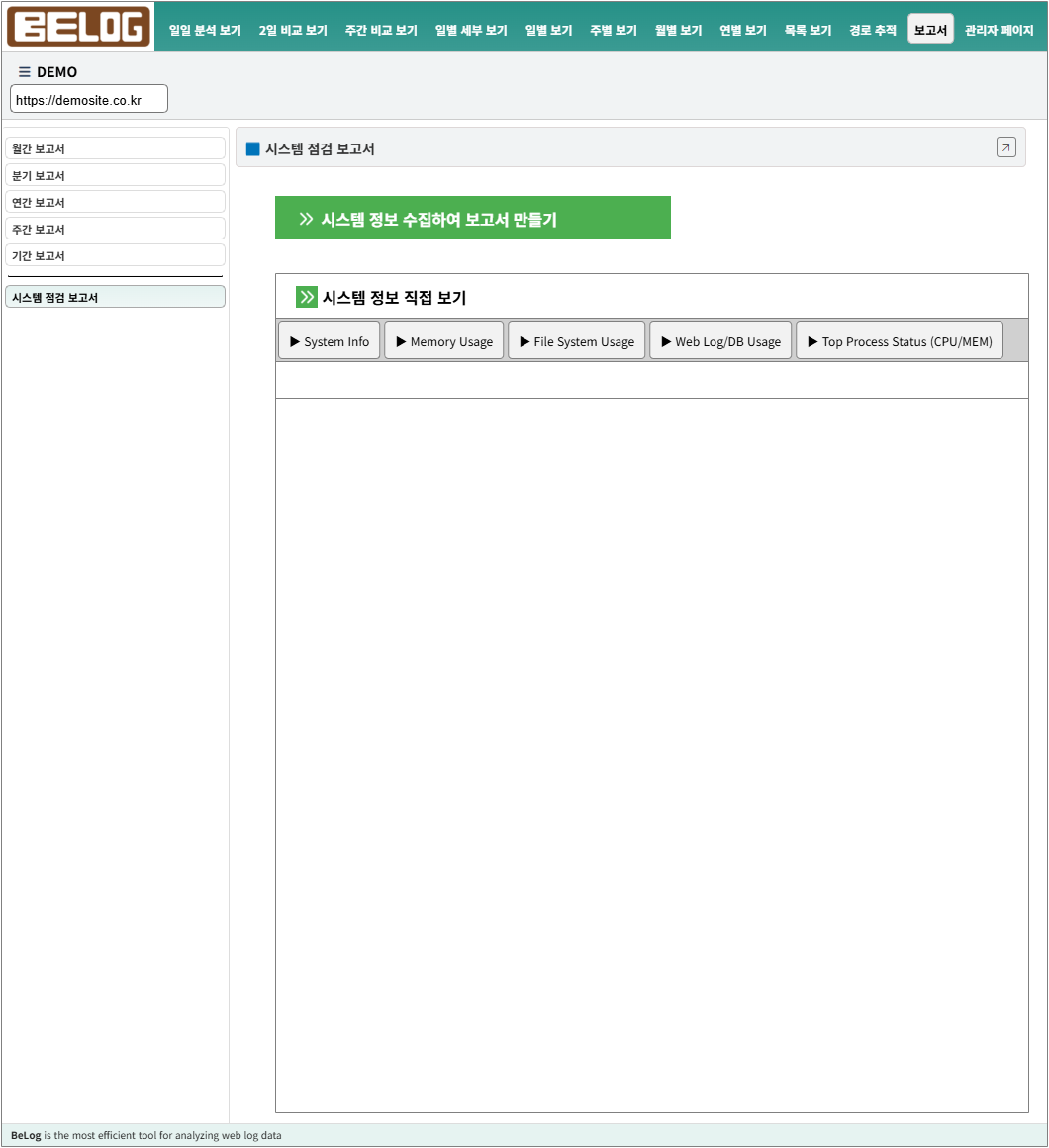
Task: Open the 주간 보고서 sidebar item
Action: tap(115, 229)
